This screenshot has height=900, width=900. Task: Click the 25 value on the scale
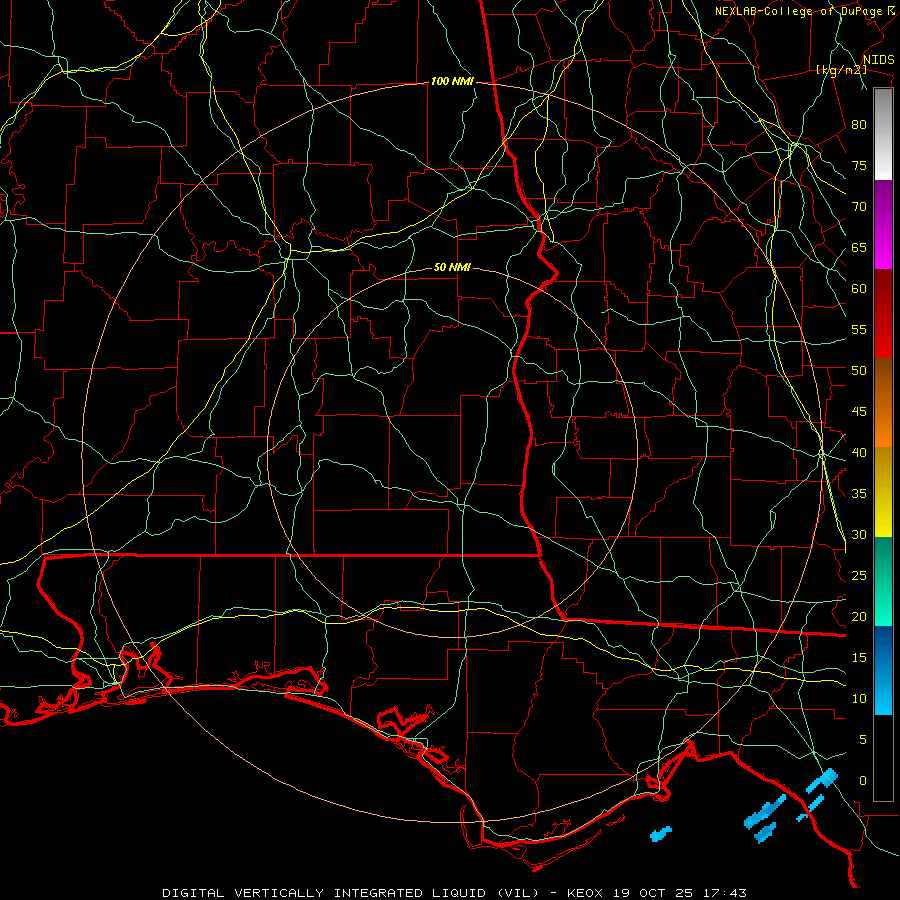tap(859, 576)
